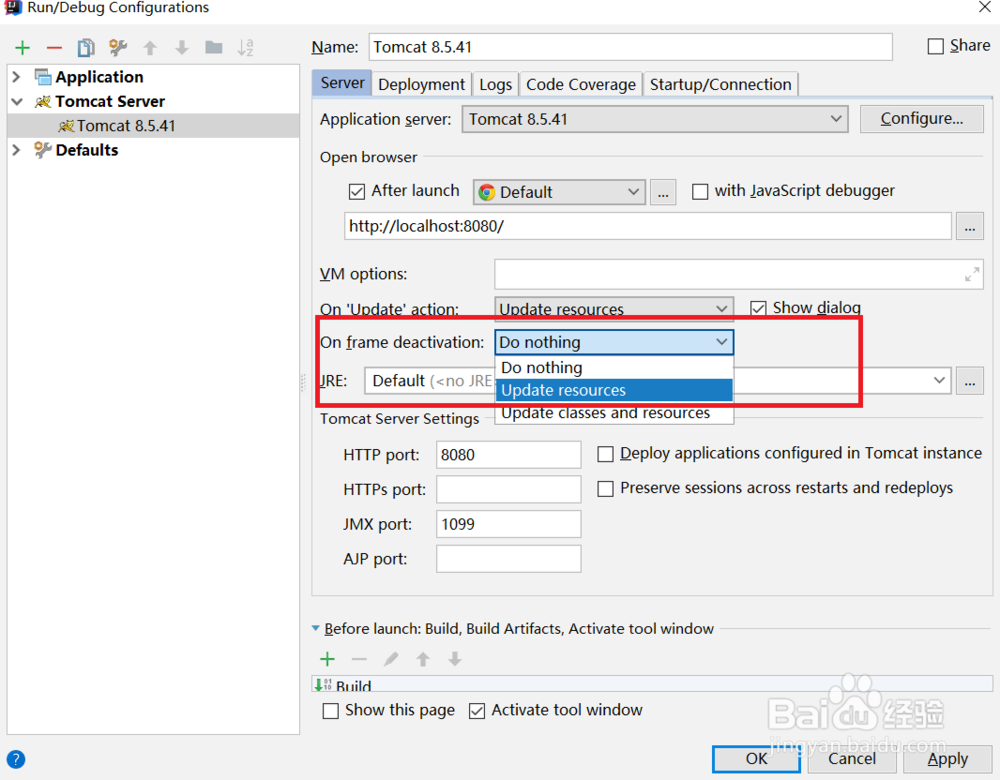The width and height of the screenshot is (1000, 780).
Task: Focus the Name input field
Action: [630, 47]
